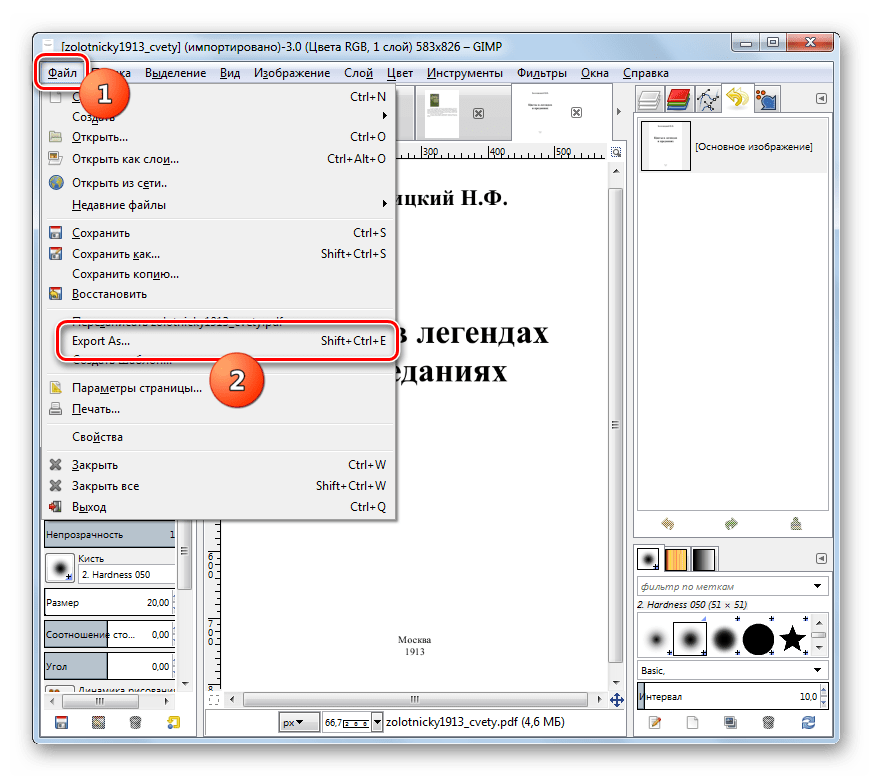Click the undo arrow in history panel
The width and height of the screenshot is (873, 777).
(668, 524)
